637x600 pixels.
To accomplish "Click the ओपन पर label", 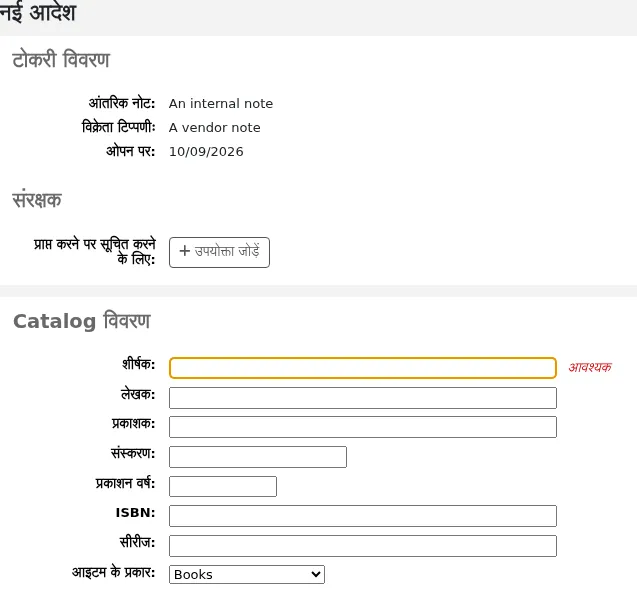I will point(130,151).
